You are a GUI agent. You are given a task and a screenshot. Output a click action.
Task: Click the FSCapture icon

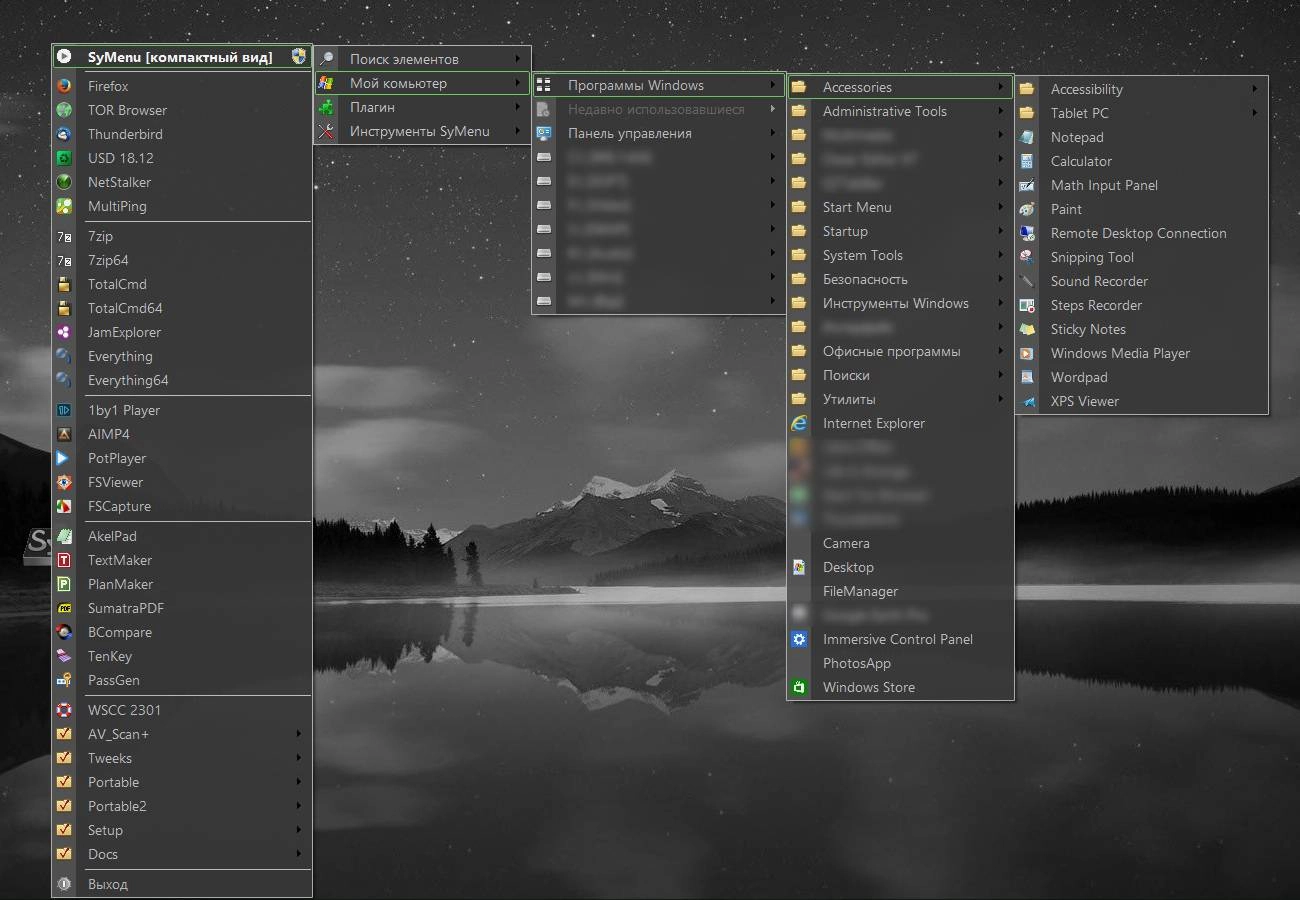pos(64,506)
